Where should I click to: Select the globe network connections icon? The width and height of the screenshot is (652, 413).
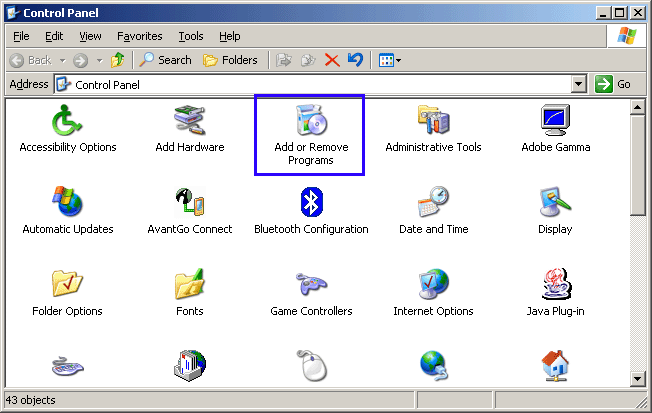[434, 366]
